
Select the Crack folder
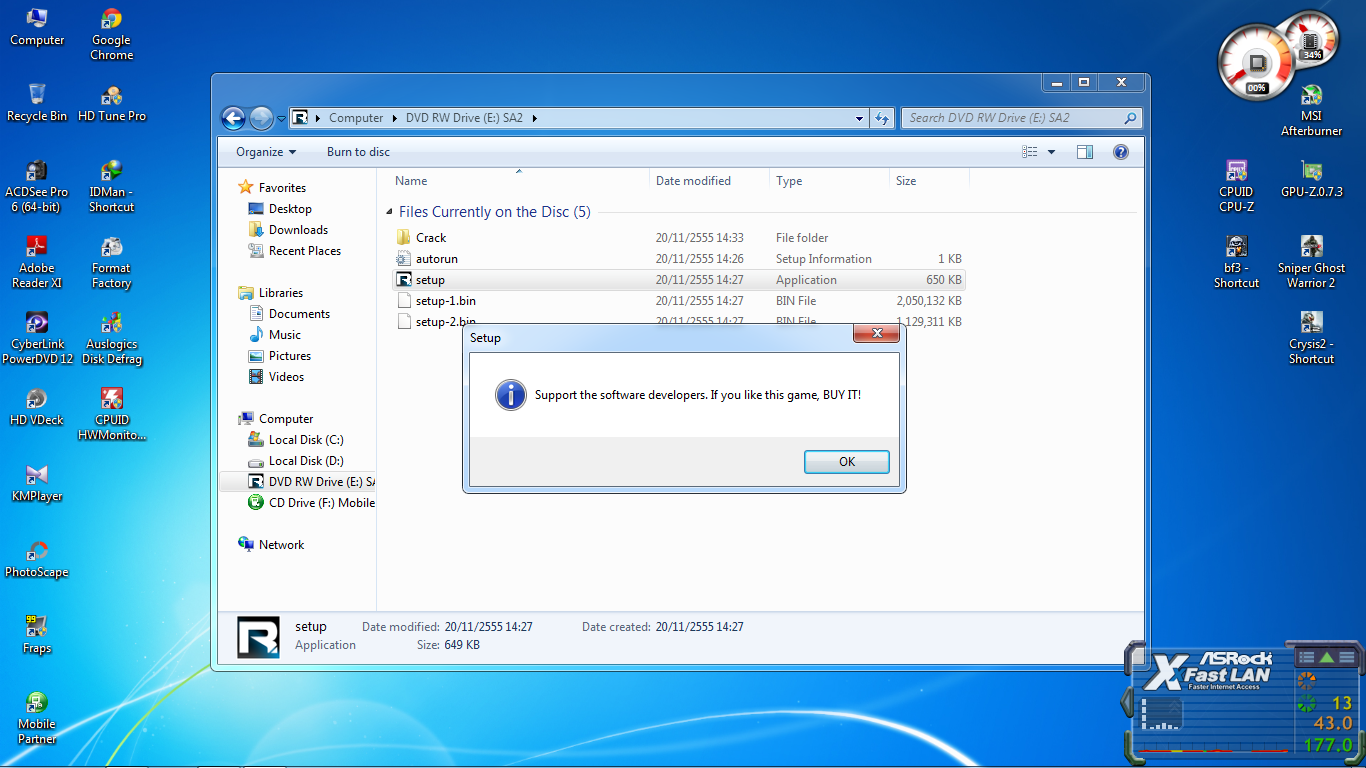[679, 238]
